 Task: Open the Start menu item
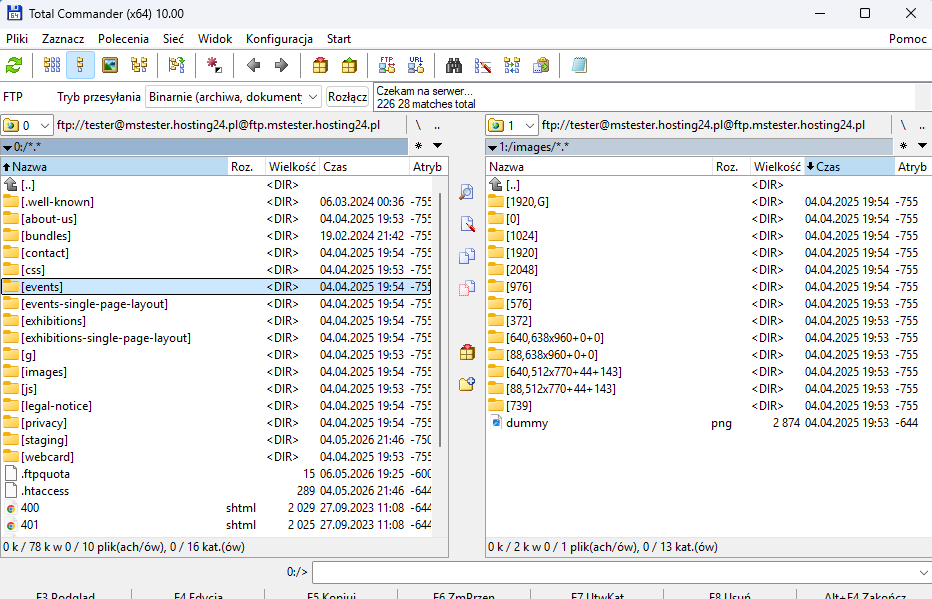pos(339,39)
